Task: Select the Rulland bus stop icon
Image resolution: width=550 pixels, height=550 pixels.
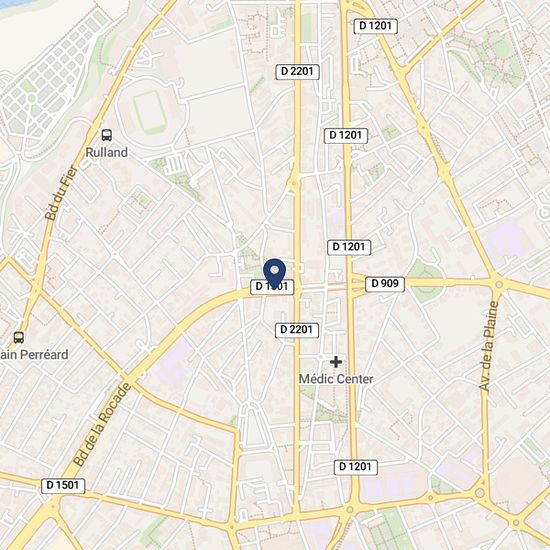Action: [107, 135]
